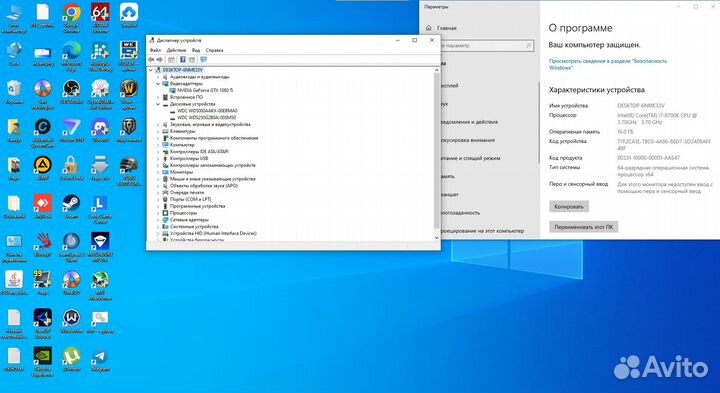The image size is (720, 393).
Task: Open the red-hand Bloody mouse shortcut
Action: pos(43,244)
